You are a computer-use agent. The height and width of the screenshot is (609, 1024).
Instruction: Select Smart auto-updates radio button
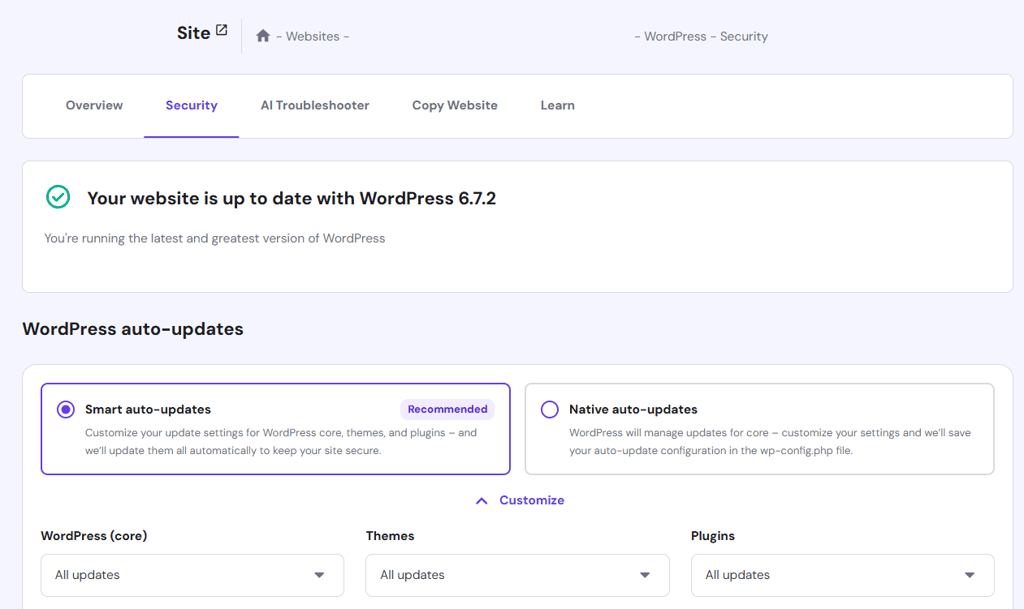pyautogui.click(x=65, y=409)
